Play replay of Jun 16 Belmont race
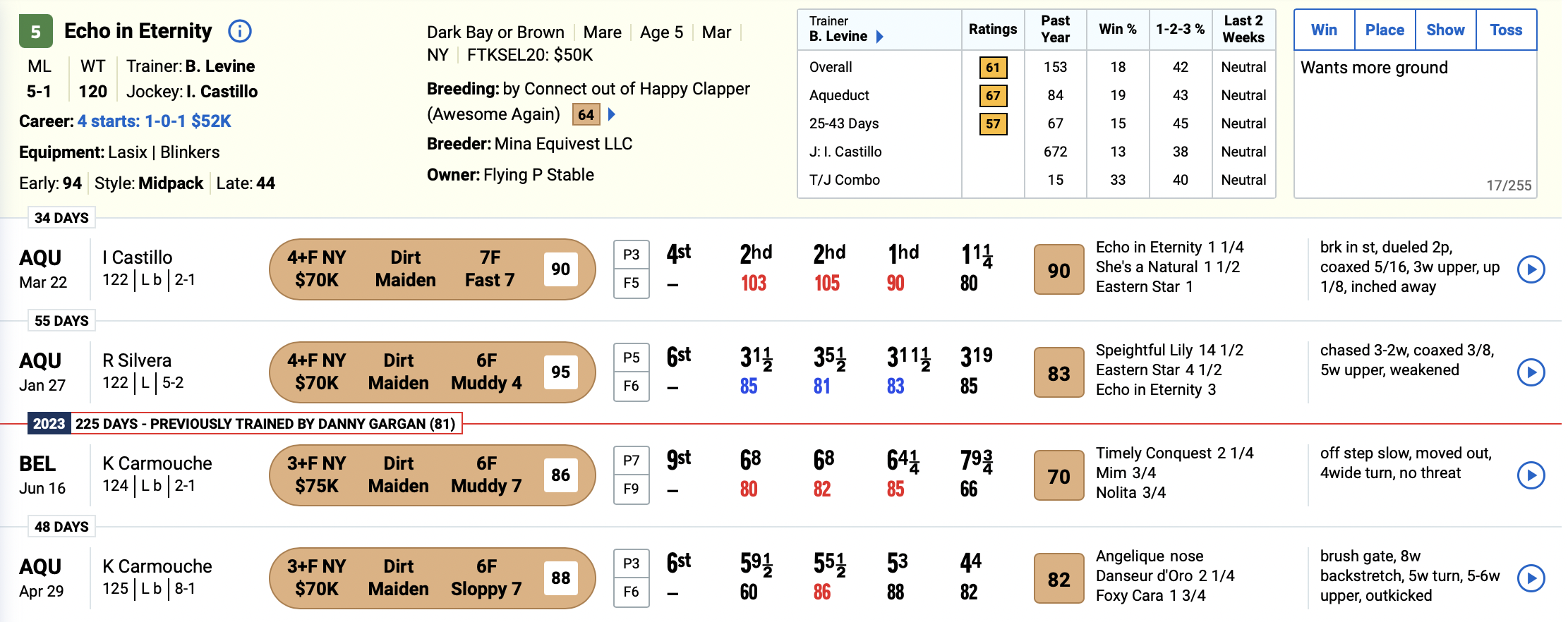The height and width of the screenshot is (622, 1568). [x=1531, y=475]
